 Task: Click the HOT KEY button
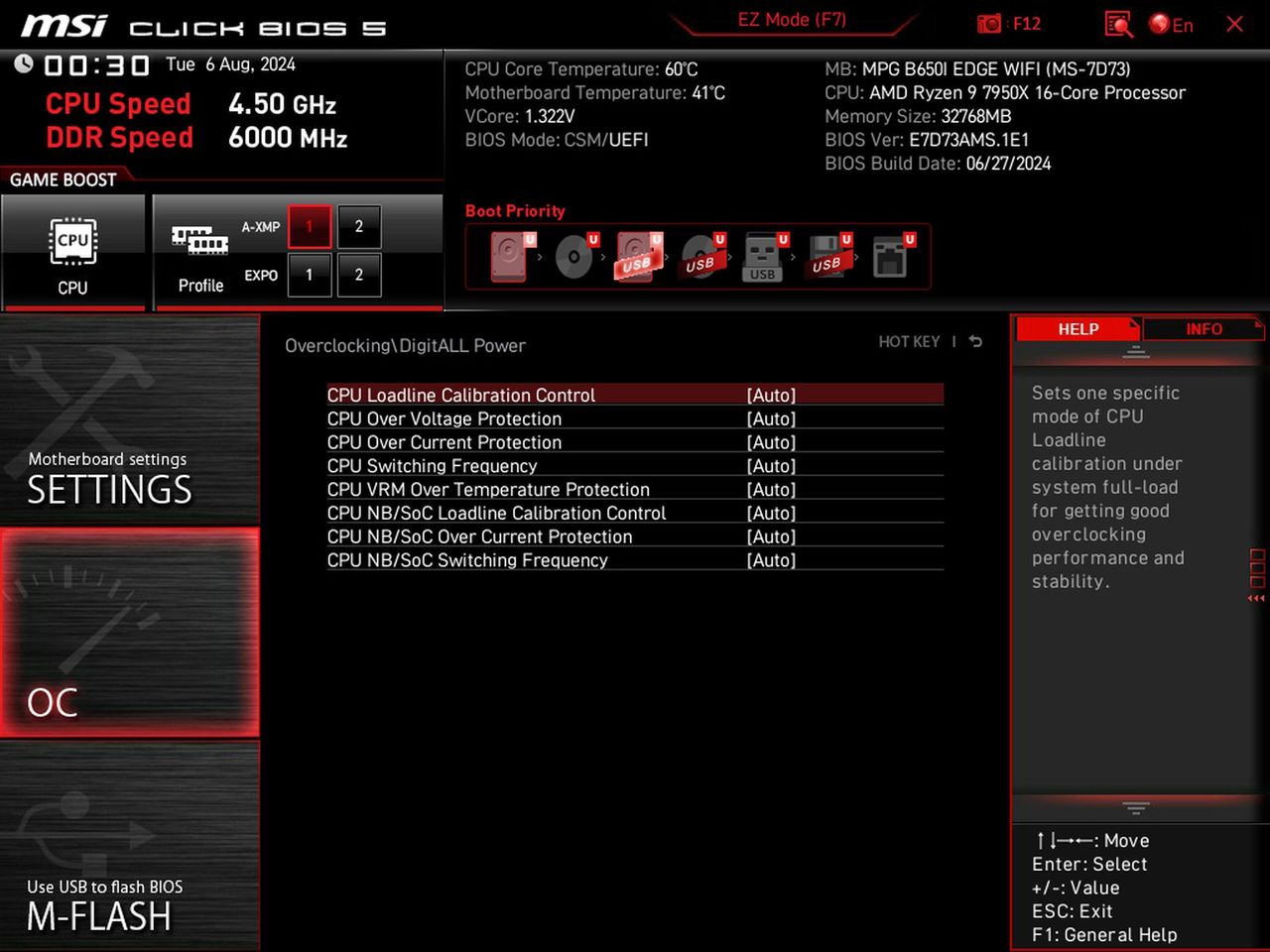click(x=909, y=341)
